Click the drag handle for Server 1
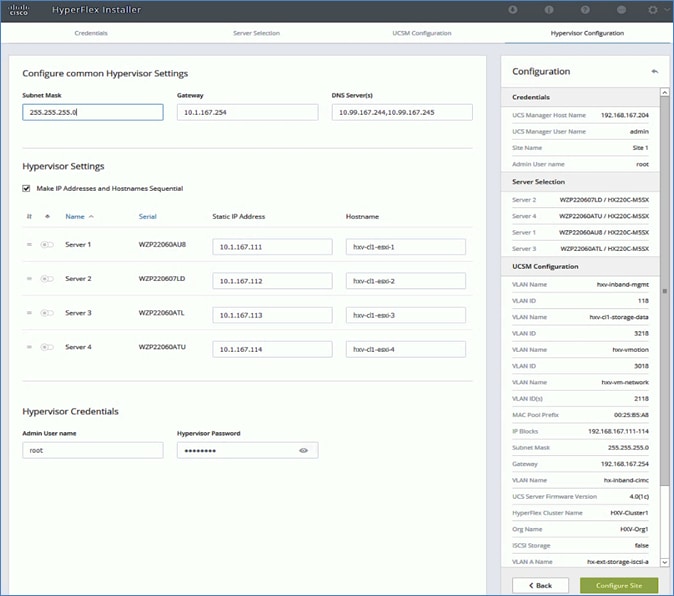The image size is (674, 596). (30, 245)
